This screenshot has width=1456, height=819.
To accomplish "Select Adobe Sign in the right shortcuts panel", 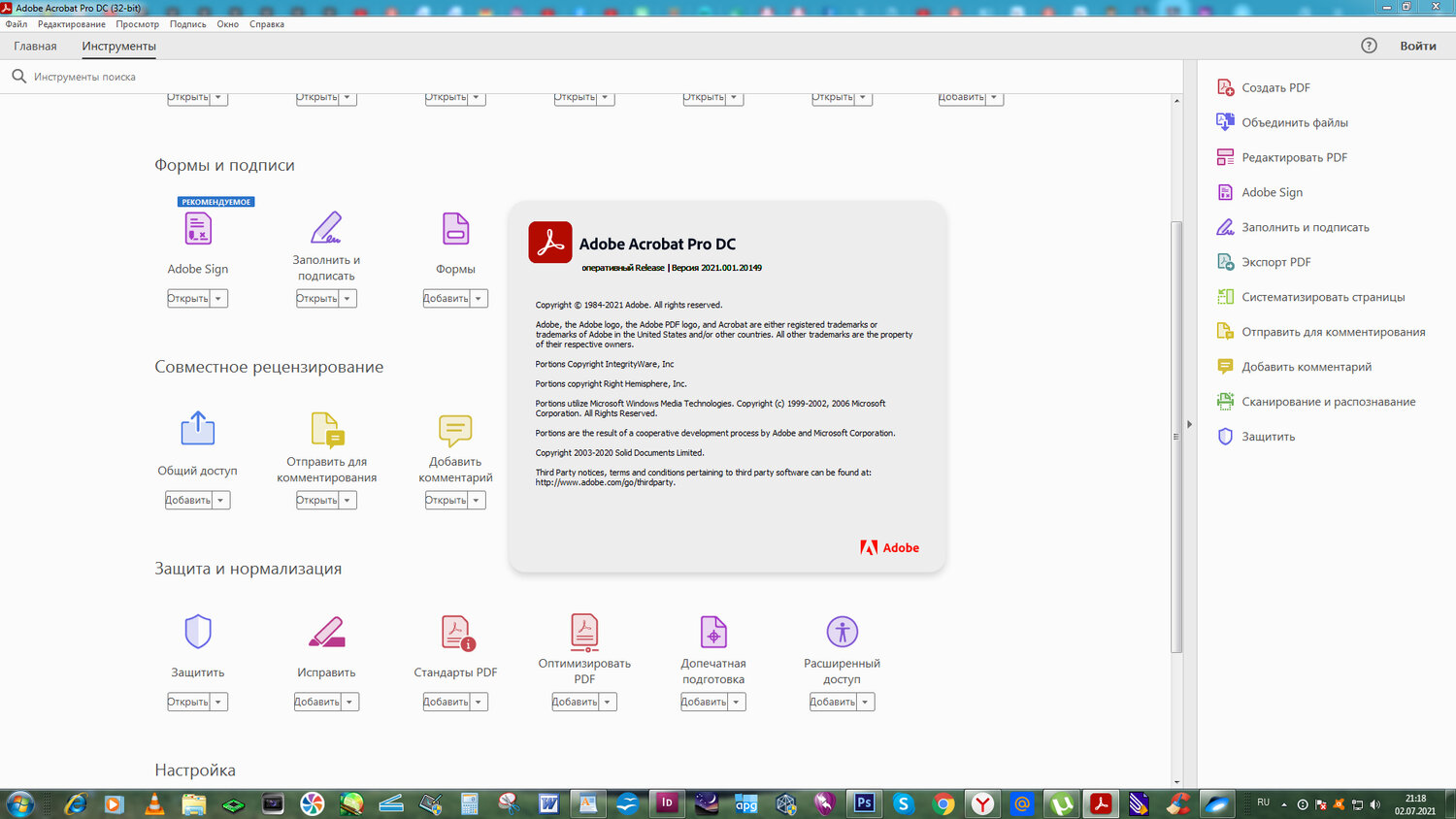I will coord(1260,192).
